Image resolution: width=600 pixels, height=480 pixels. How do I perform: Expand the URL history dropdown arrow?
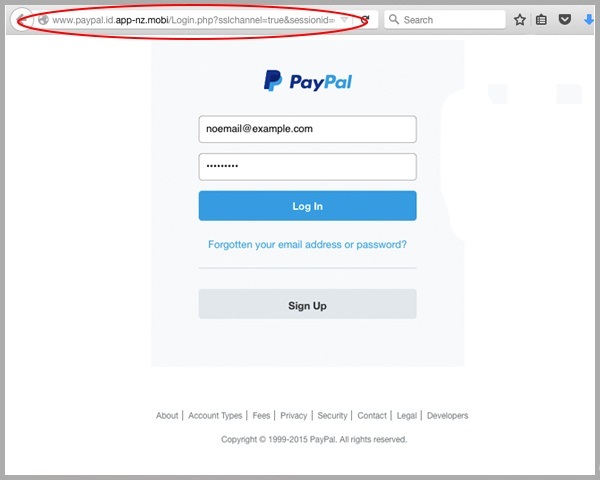coord(344,20)
